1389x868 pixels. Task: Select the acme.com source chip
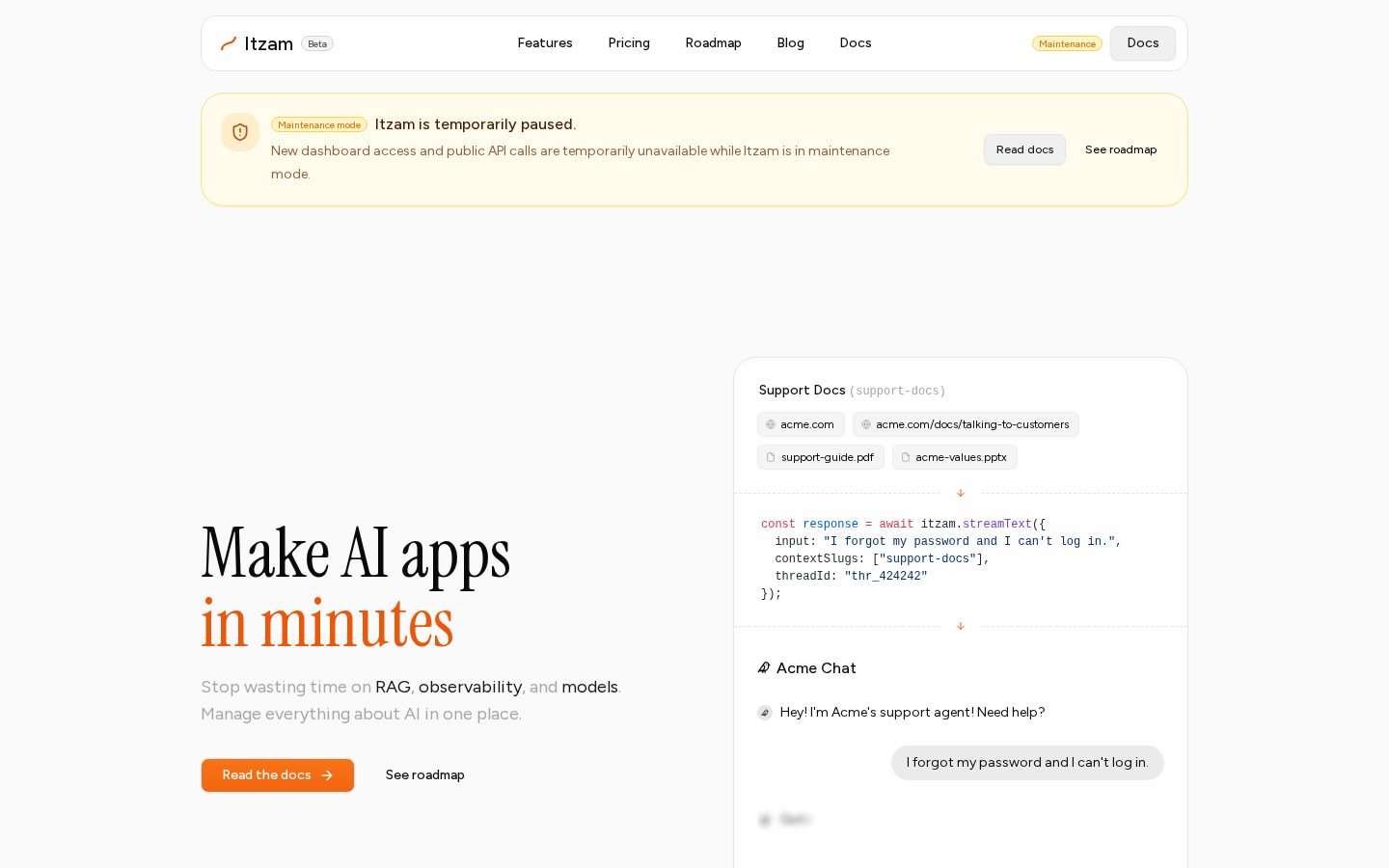pos(802,424)
